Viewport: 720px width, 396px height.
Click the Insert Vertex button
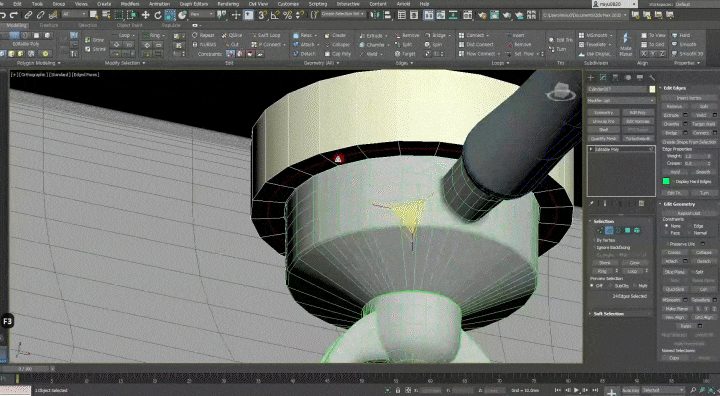(x=689, y=97)
